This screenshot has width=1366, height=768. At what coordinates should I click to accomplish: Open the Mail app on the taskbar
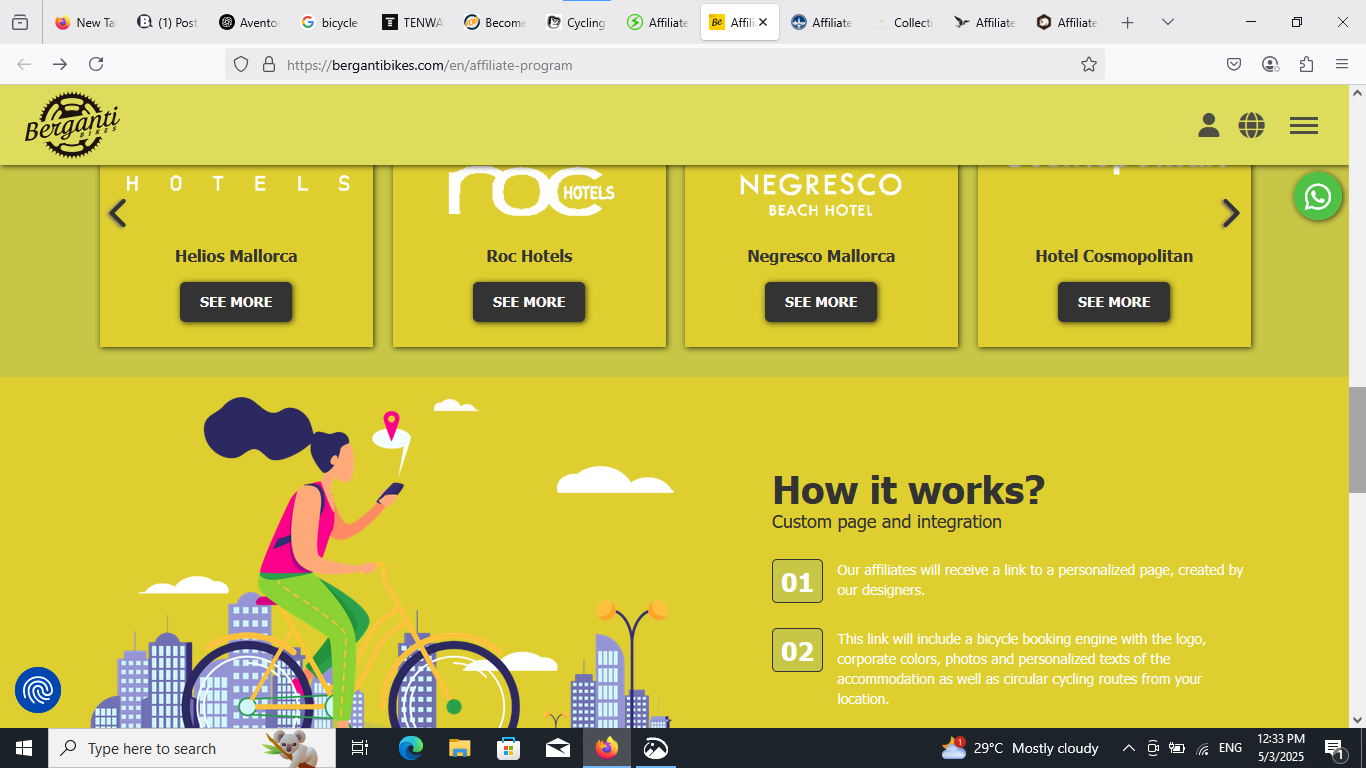pos(557,748)
